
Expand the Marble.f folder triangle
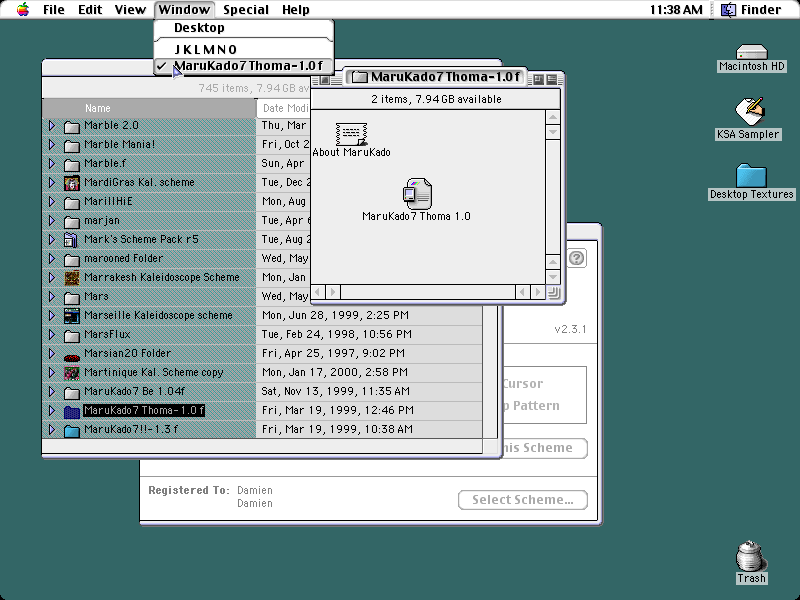(52, 163)
